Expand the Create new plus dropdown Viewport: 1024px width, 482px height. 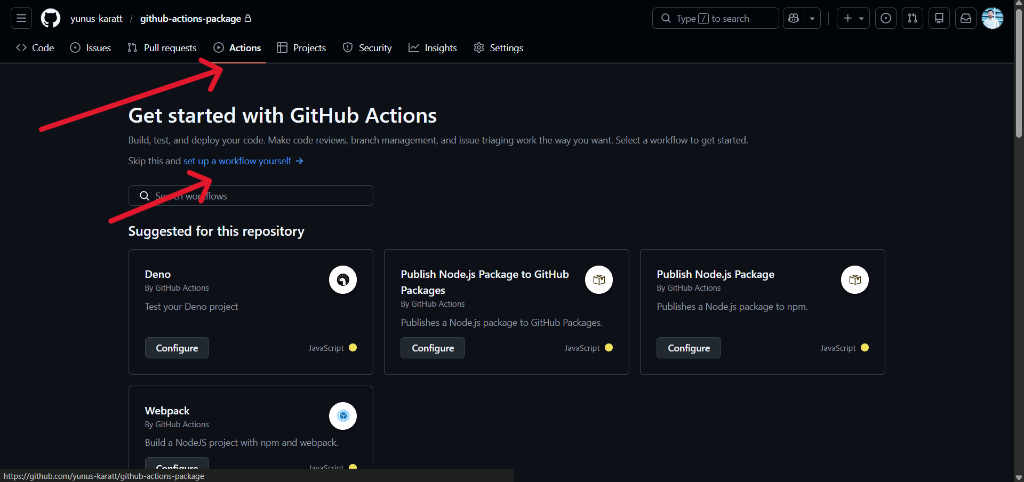tap(852, 18)
